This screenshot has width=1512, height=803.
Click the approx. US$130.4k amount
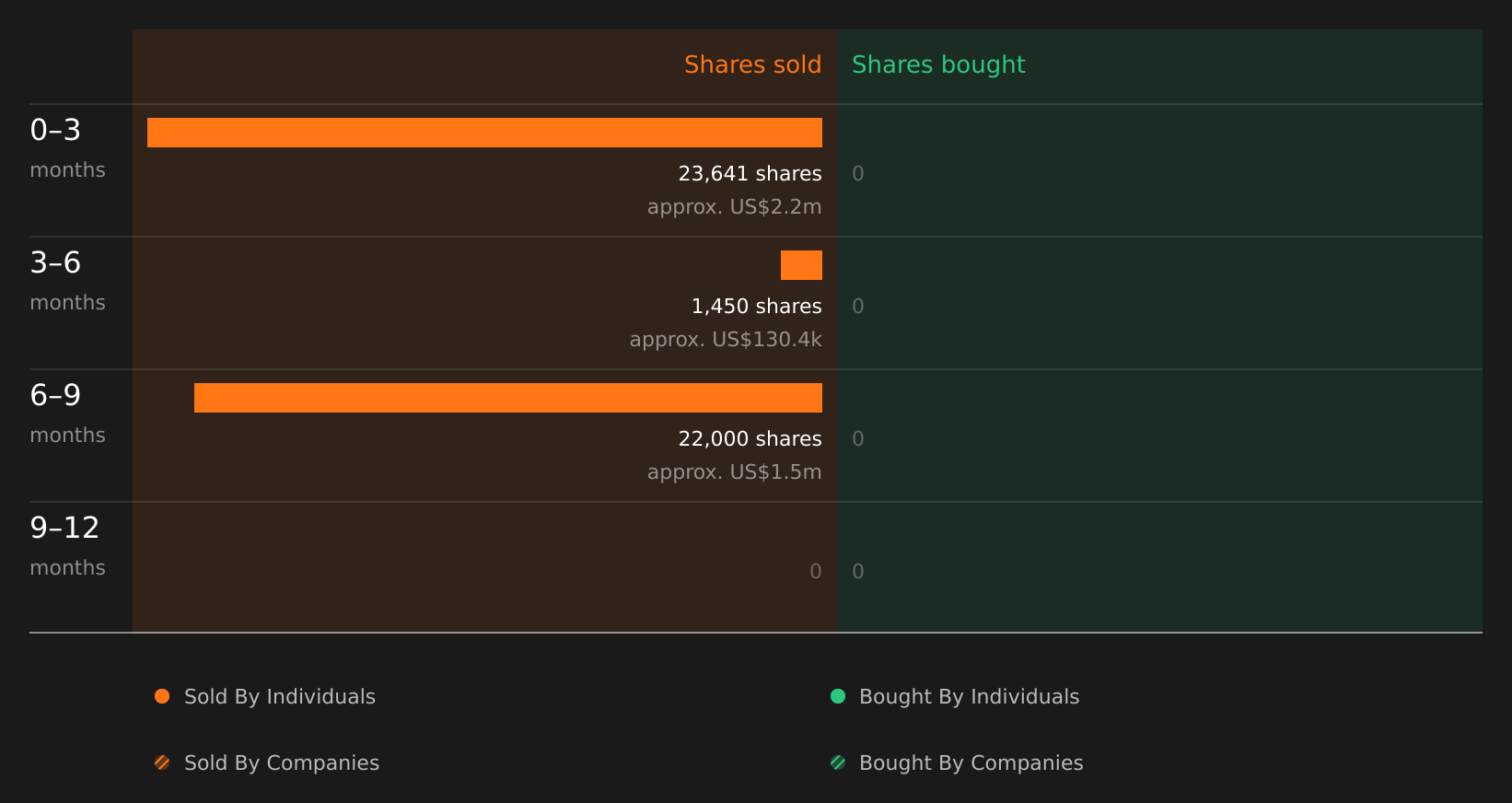726,340
